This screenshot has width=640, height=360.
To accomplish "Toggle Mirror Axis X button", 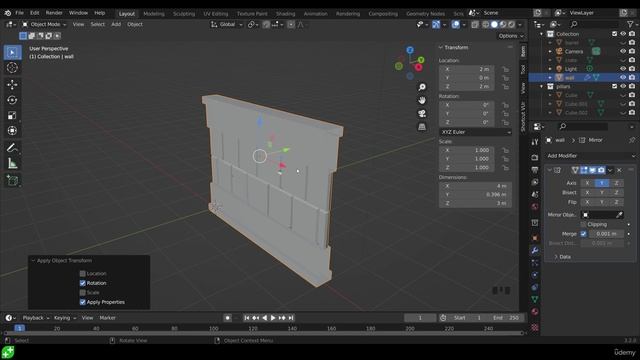I will [587, 183].
